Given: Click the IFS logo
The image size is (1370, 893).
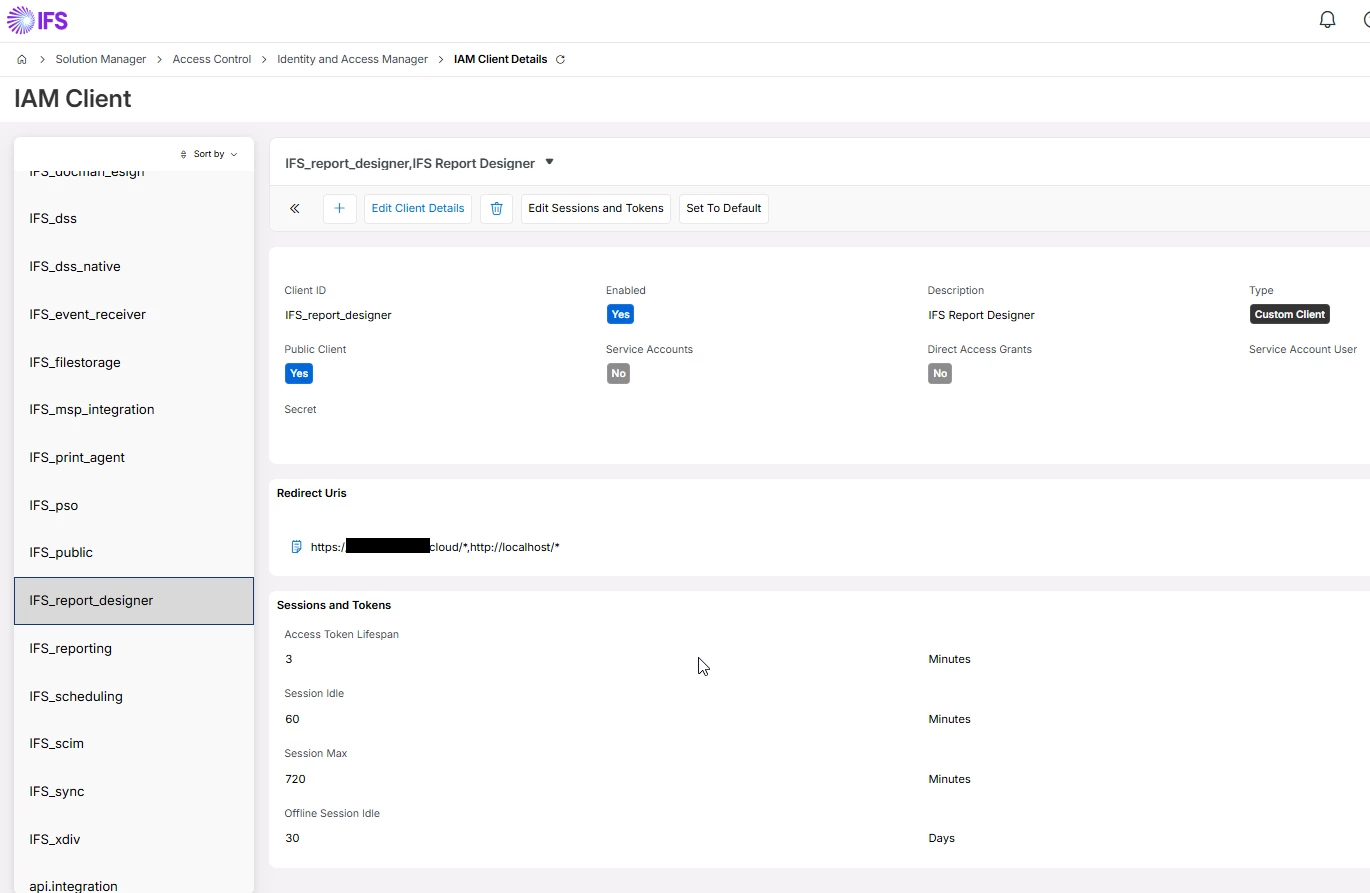Looking at the screenshot, I should pos(38,20).
